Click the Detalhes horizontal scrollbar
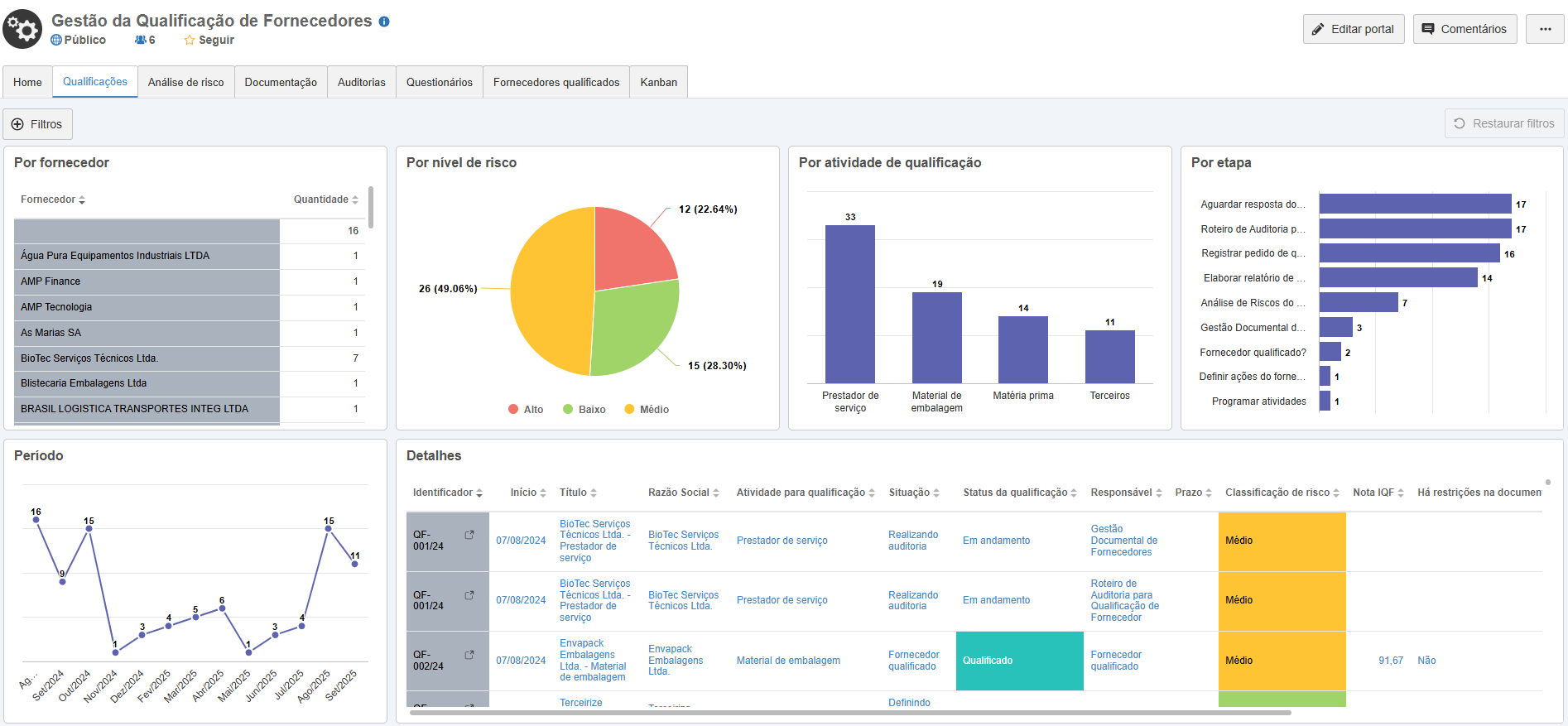Viewport: 1568px width, 726px height. coord(850,712)
